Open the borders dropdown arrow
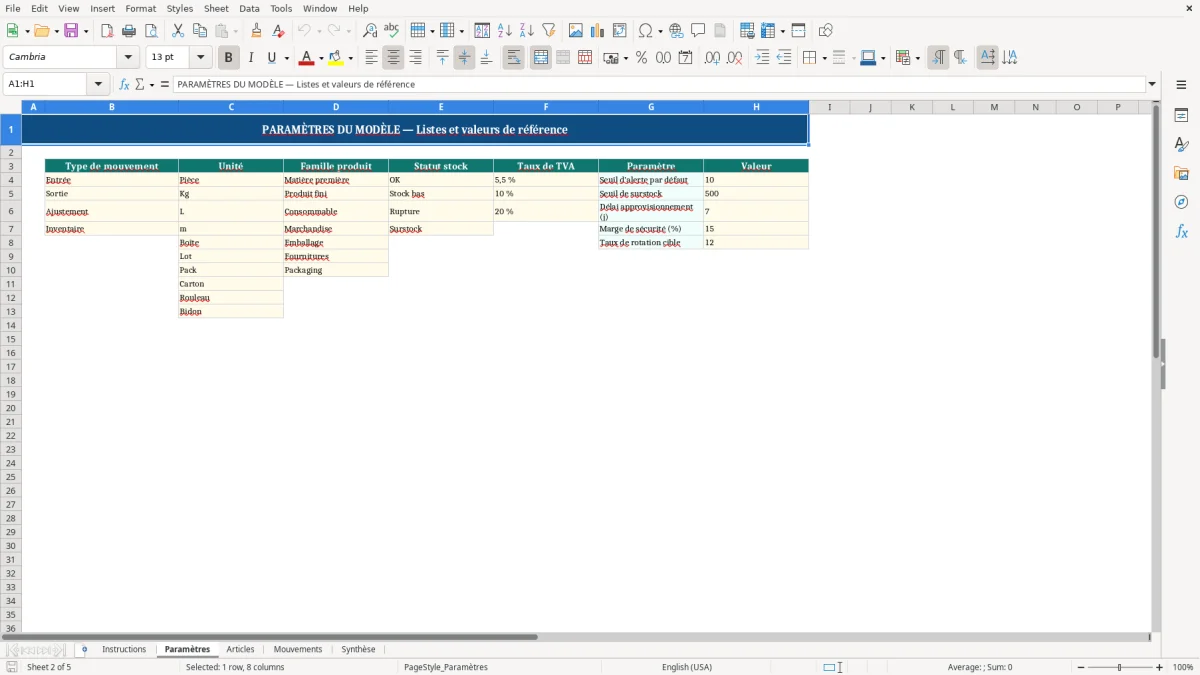 click(x=824, y=58)
